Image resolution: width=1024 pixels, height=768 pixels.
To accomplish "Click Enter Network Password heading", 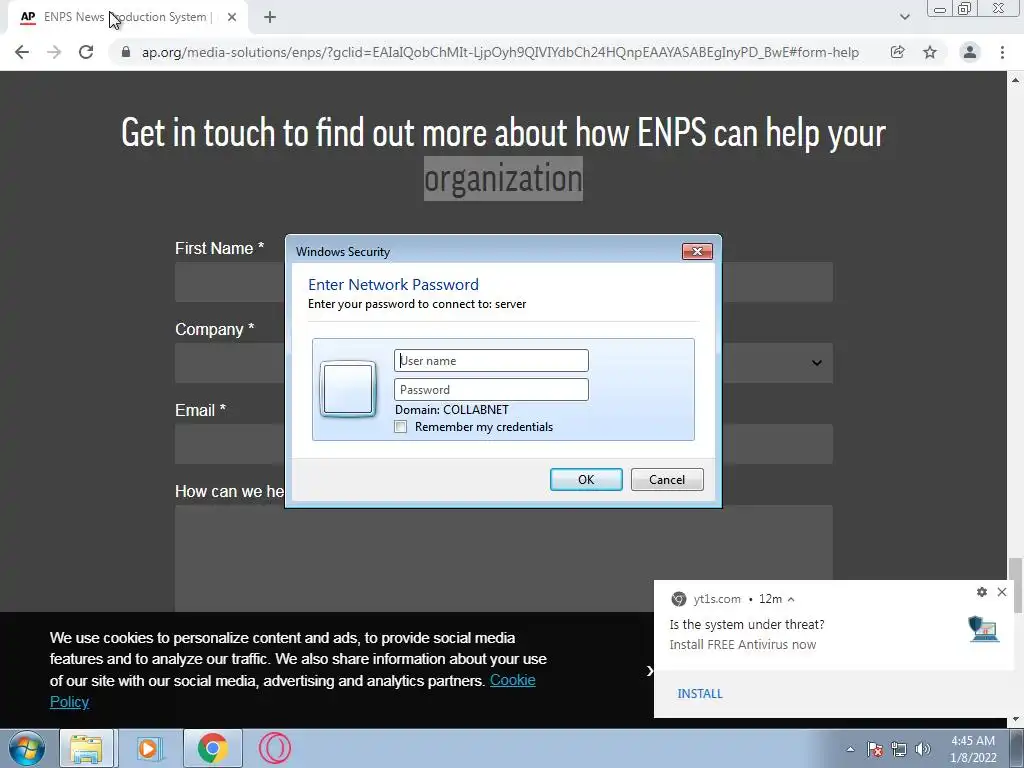I will [393, 285].
